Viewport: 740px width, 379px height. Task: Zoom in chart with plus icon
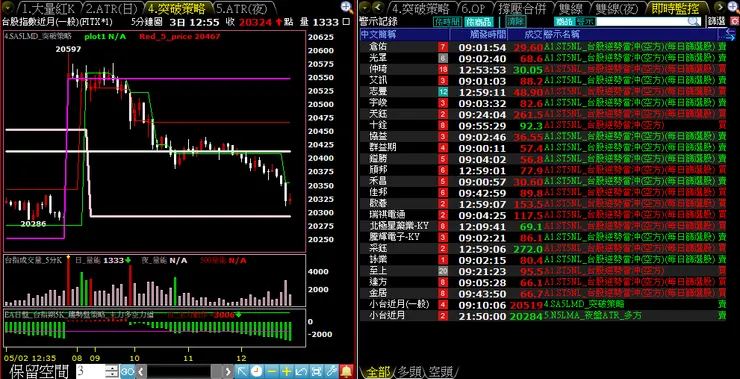click(x=286, y=371)
